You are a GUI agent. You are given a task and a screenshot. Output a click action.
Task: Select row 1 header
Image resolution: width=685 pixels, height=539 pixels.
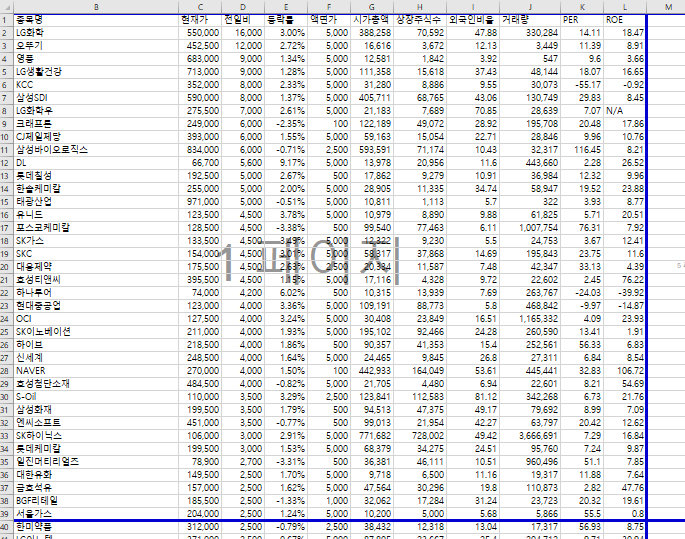pos(7,20)
